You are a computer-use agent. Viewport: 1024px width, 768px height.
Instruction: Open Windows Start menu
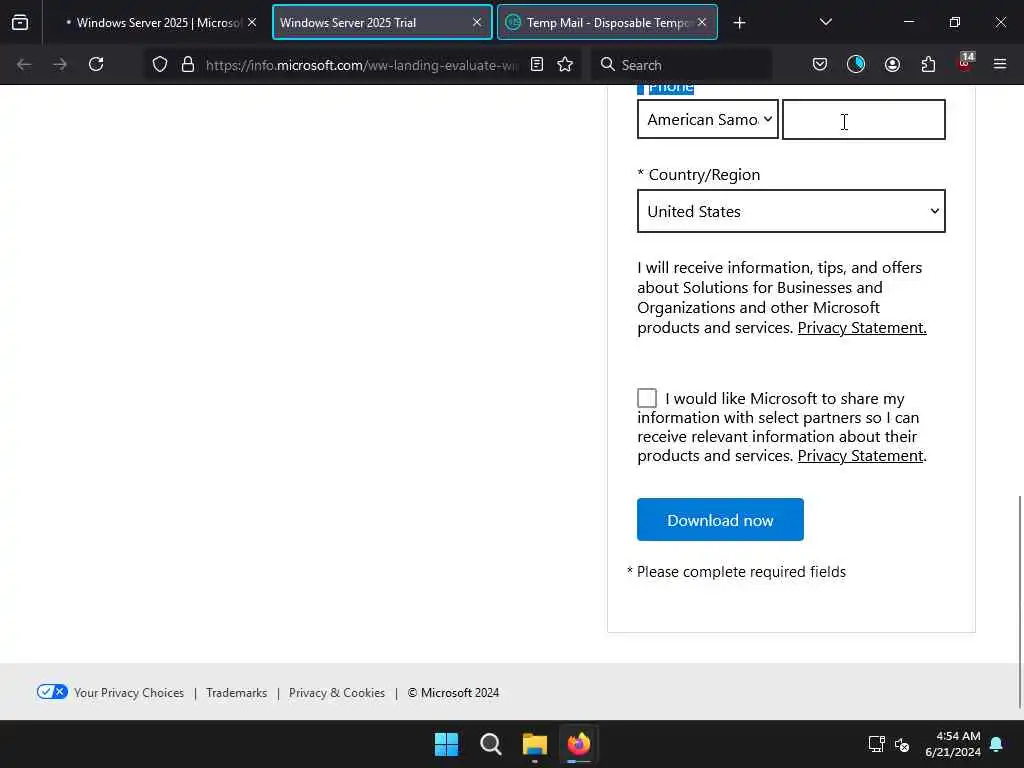447,744
